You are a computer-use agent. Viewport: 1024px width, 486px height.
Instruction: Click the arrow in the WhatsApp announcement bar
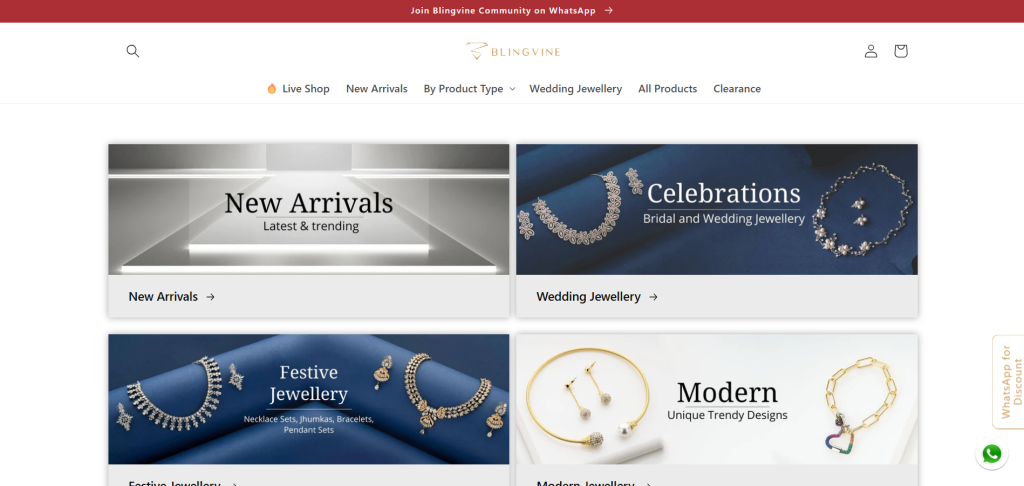click(608, 10)
